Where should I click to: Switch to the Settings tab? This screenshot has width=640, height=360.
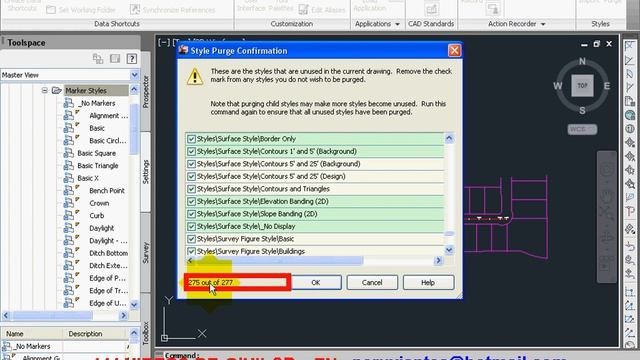point(146,171)
